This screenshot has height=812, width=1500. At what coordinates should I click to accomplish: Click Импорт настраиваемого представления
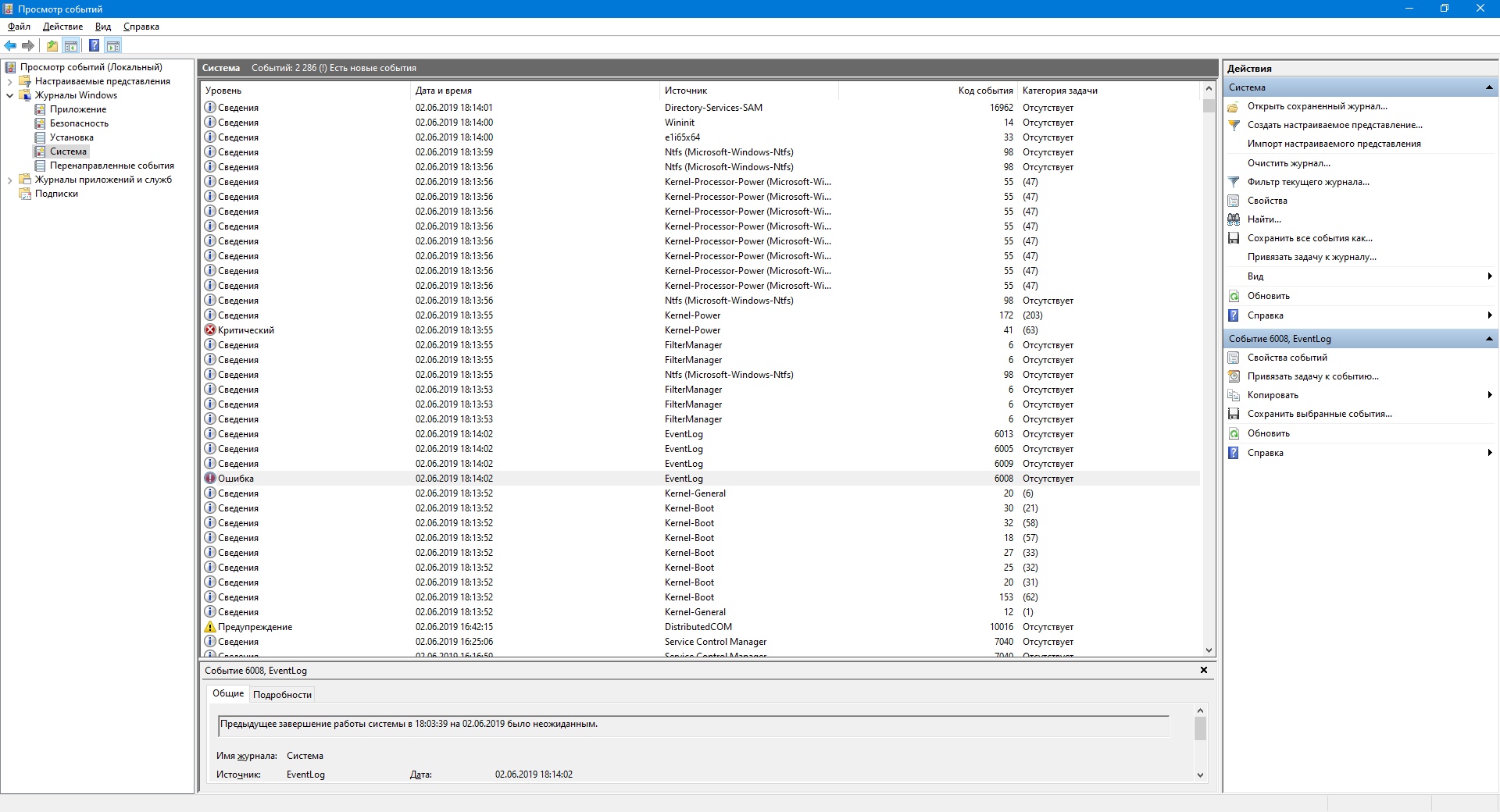[x=1334, y=144]
